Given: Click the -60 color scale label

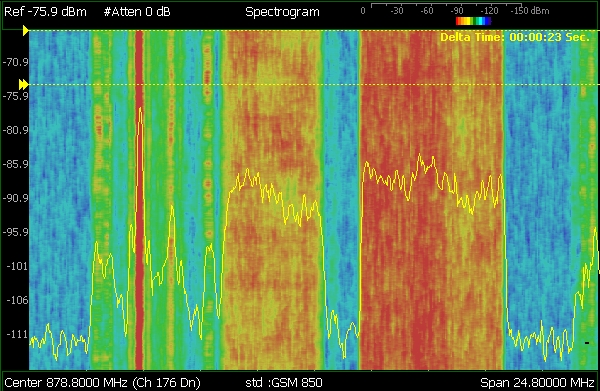Looking at the screenshot, I should click(x=427, y=11).
